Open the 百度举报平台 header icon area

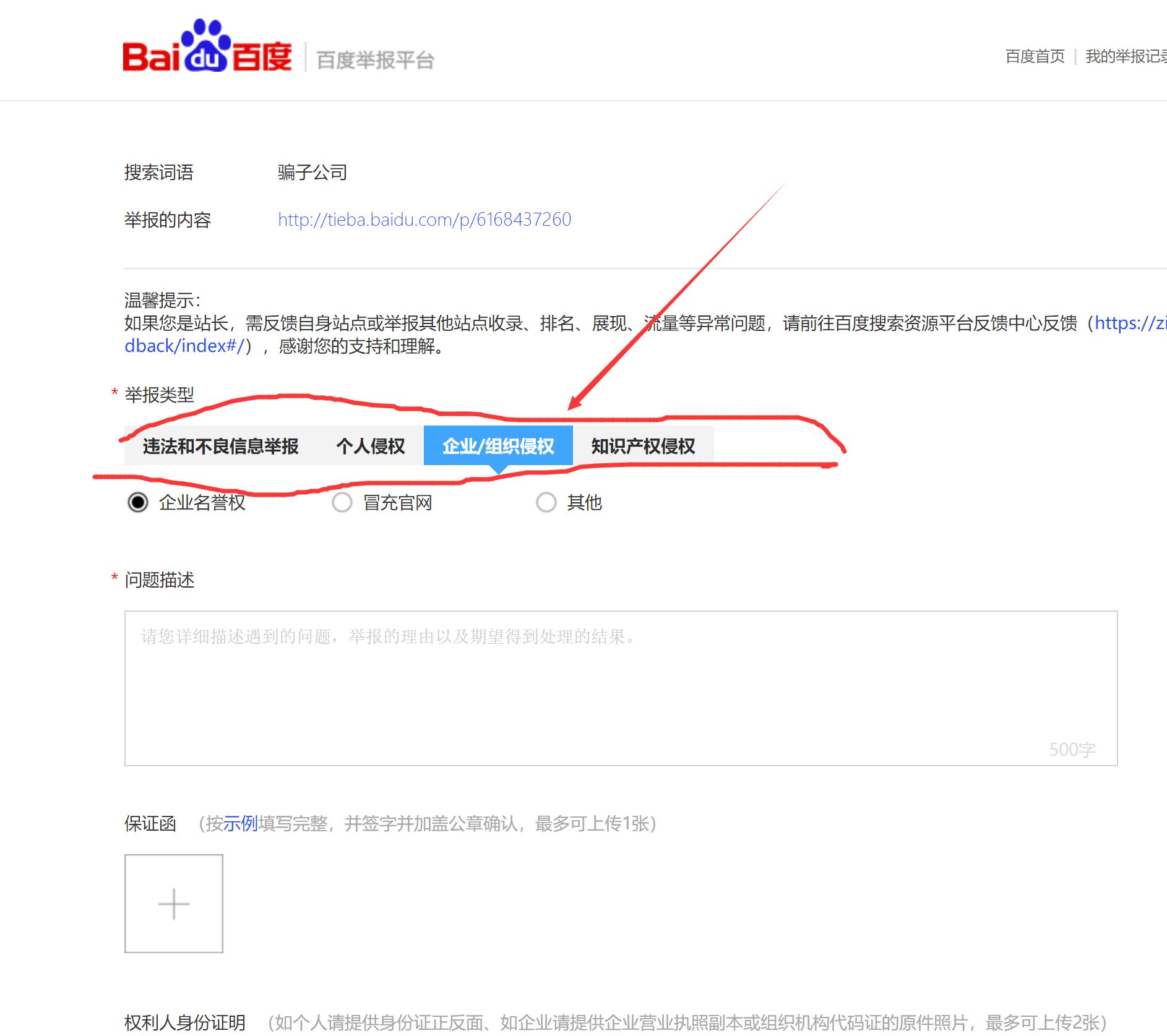coord(374,59)
